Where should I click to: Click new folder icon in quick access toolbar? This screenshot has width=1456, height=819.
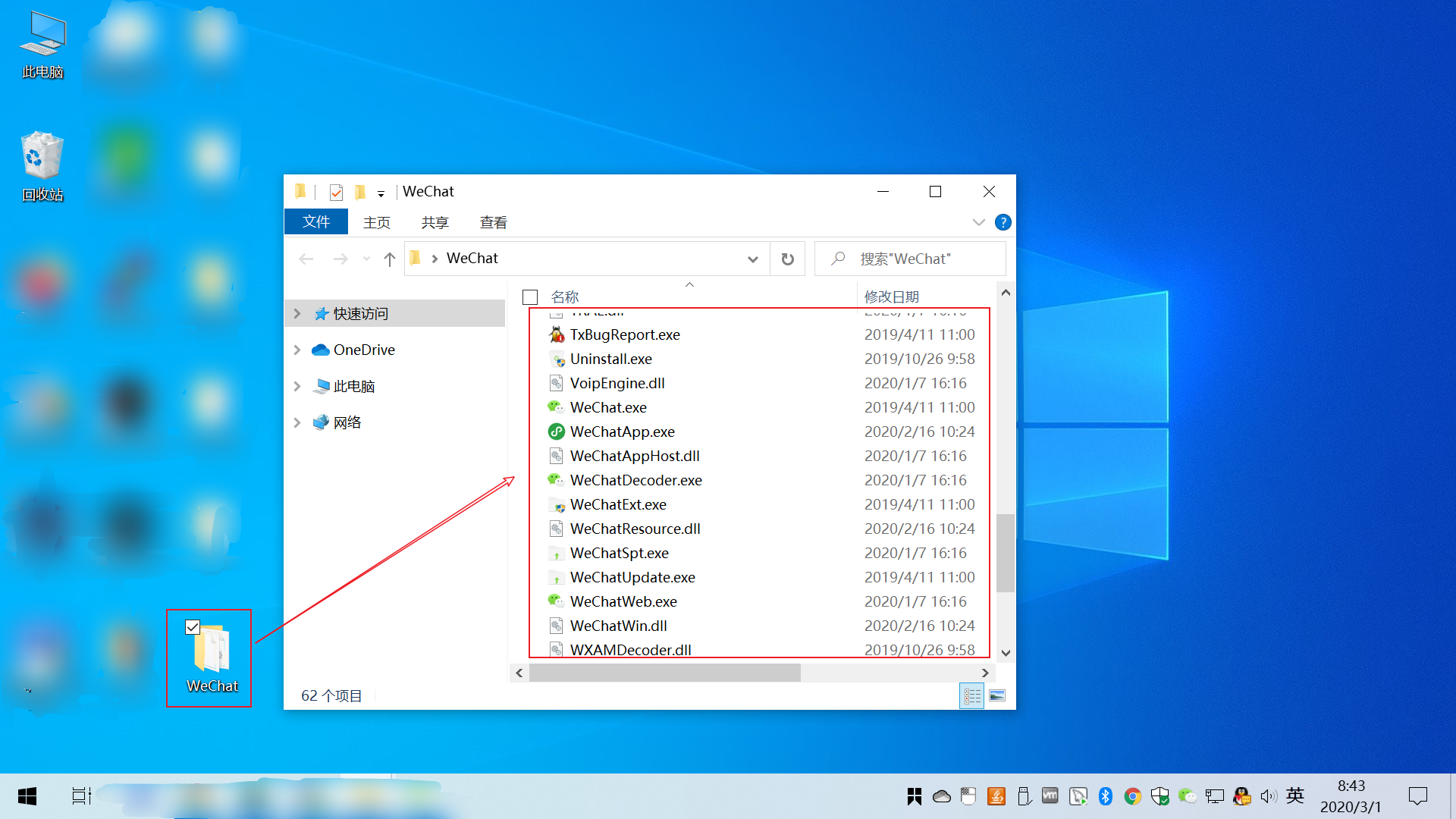pyautogui.click(x=360, y=192)
